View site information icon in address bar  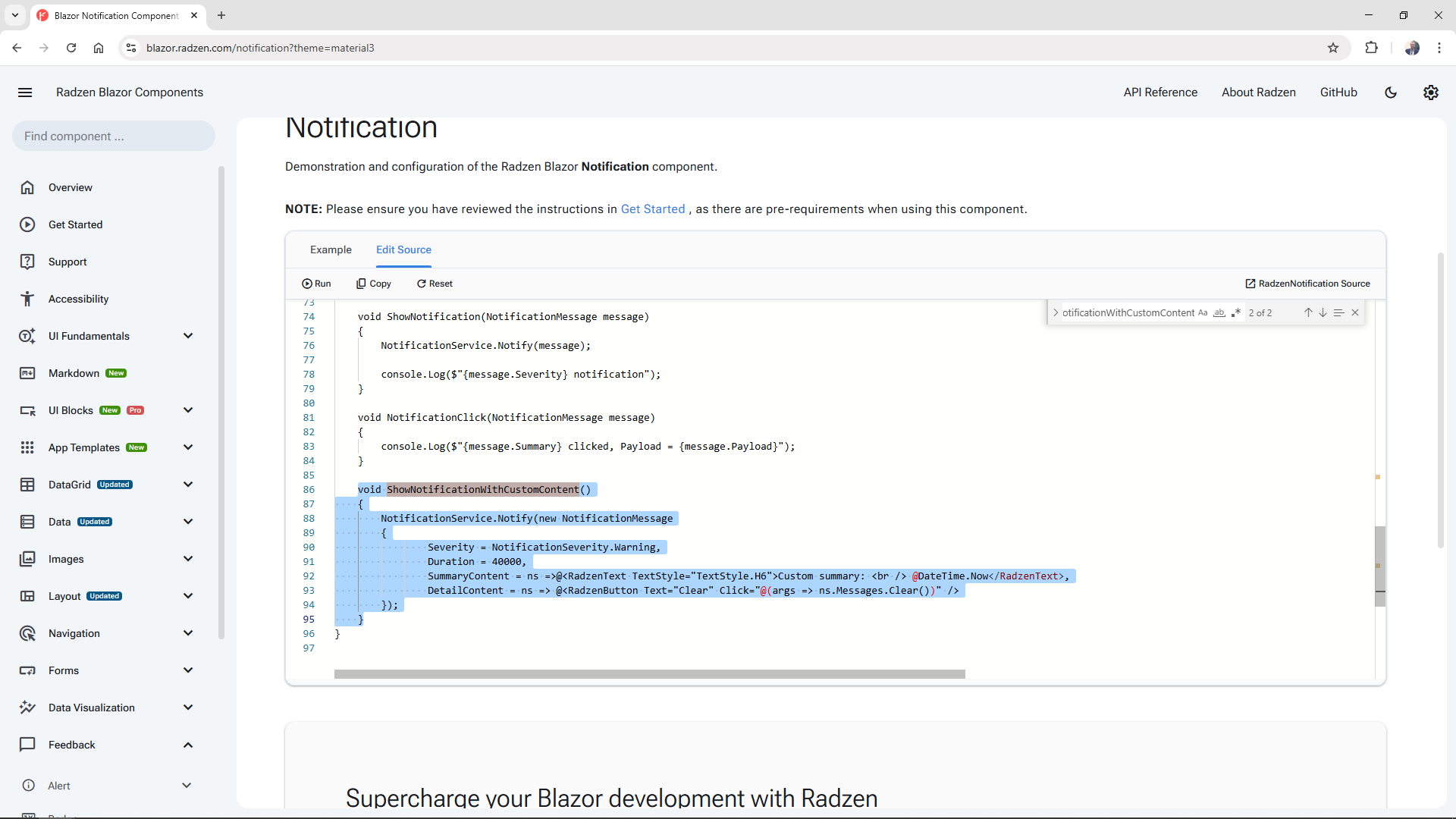pyautogui.click(x=130, y=48)
